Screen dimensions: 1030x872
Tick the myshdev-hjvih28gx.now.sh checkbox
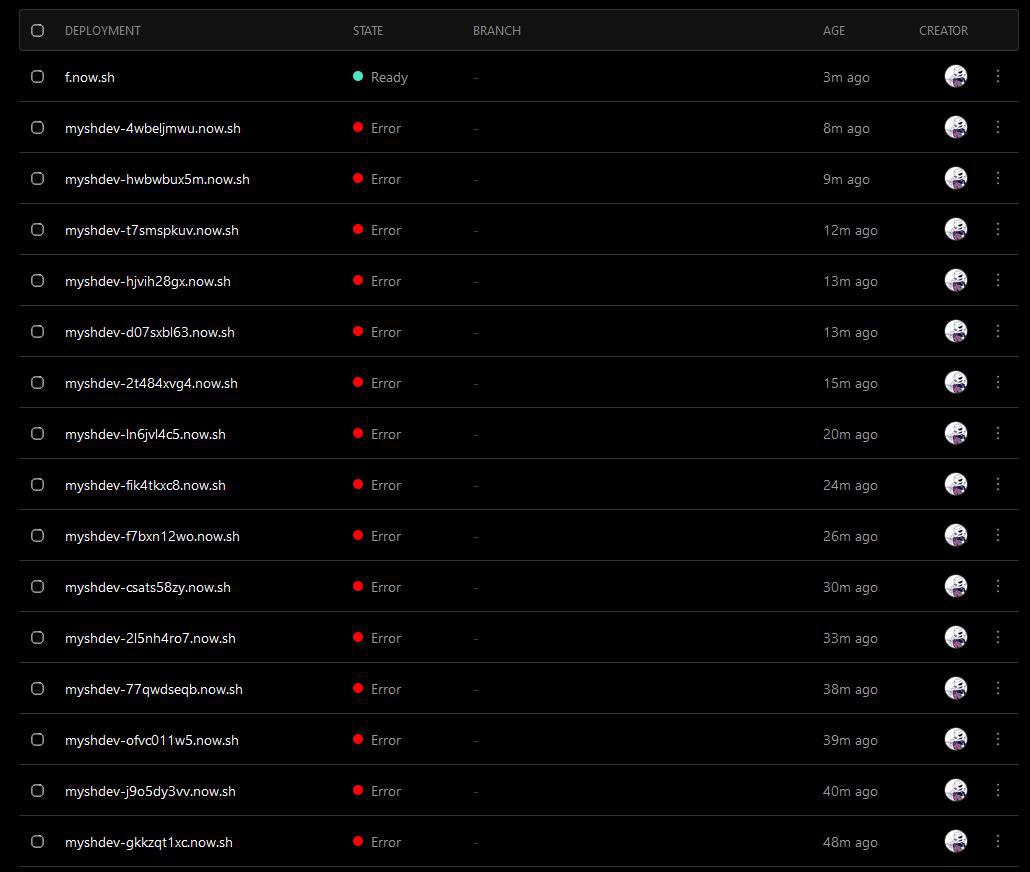37,281
